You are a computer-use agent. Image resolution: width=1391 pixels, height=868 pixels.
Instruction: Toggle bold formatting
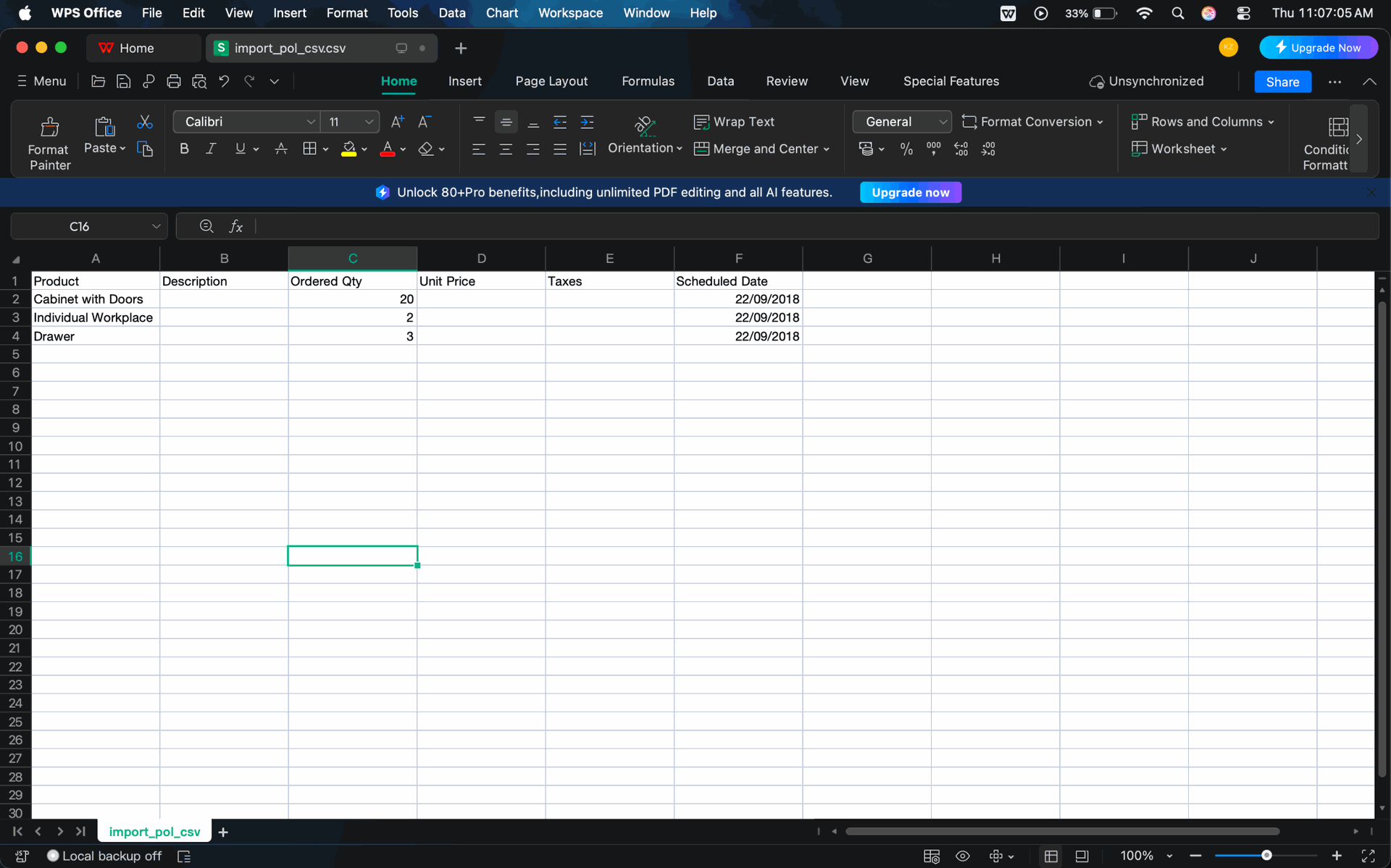tap(184, 149)
